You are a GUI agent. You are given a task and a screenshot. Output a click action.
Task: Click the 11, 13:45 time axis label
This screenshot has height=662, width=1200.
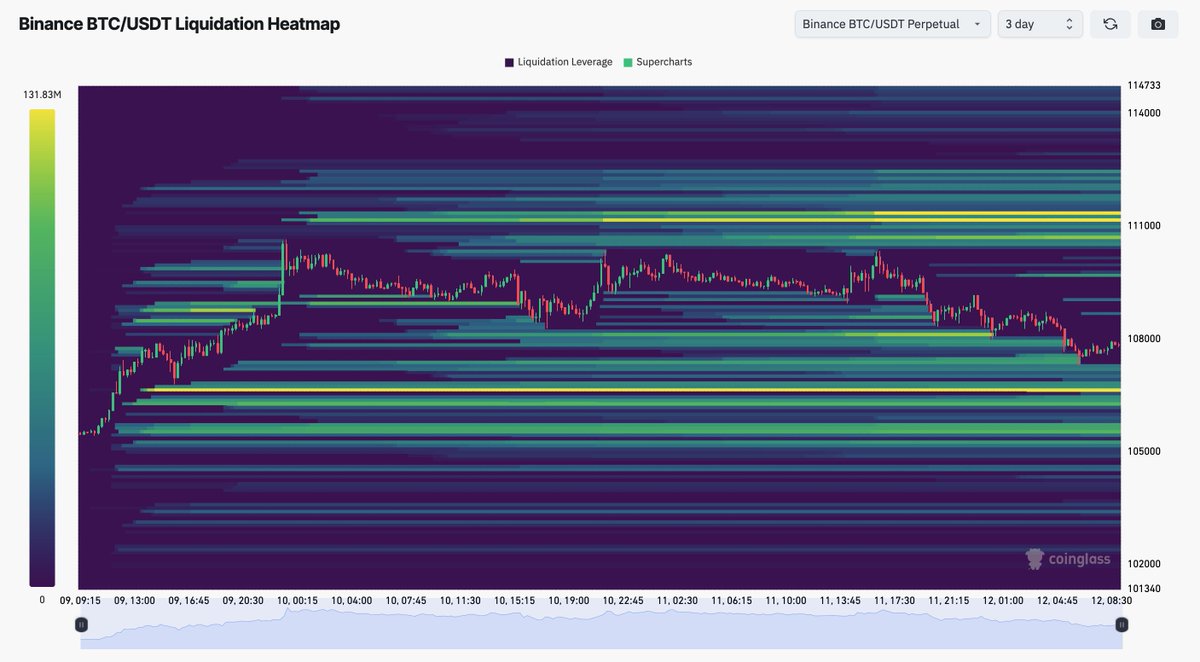click(x=839, y=601)
